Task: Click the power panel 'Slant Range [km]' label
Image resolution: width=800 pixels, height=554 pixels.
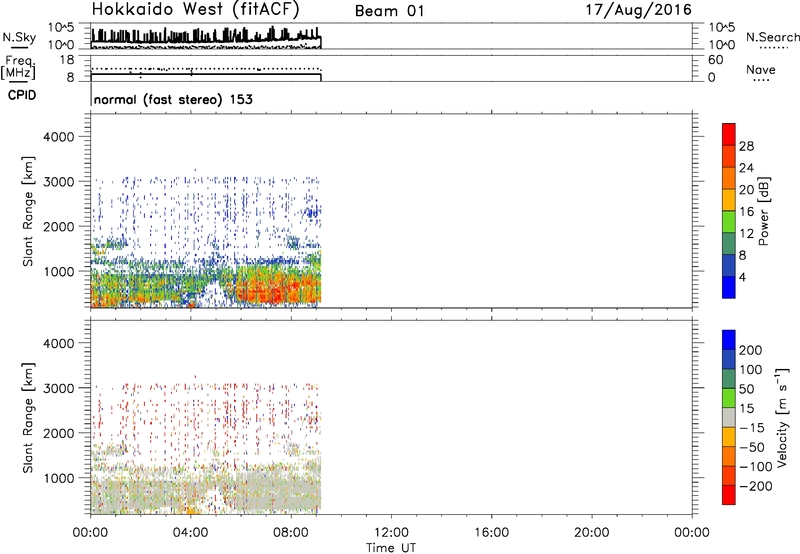Action: (28, 211)
